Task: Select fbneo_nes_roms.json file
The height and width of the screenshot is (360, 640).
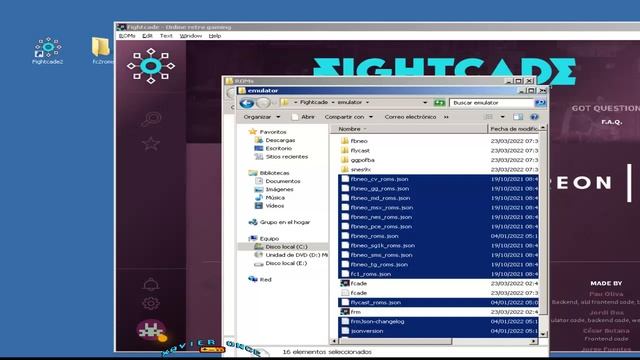Action: [438, 217]
